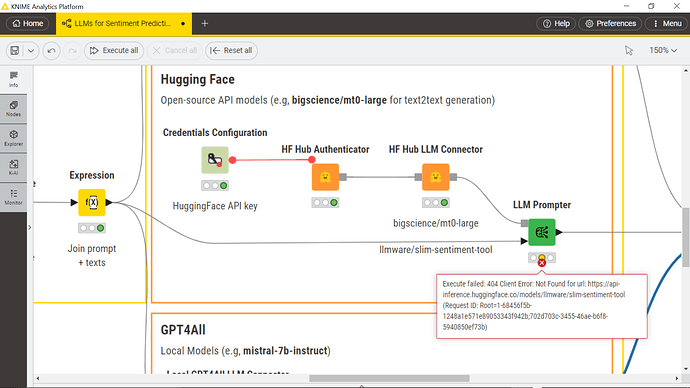The width and height of the screenshot is (690, 388).
Task: Click Credentials Configuration red output port
Action: tap(232, 160)
